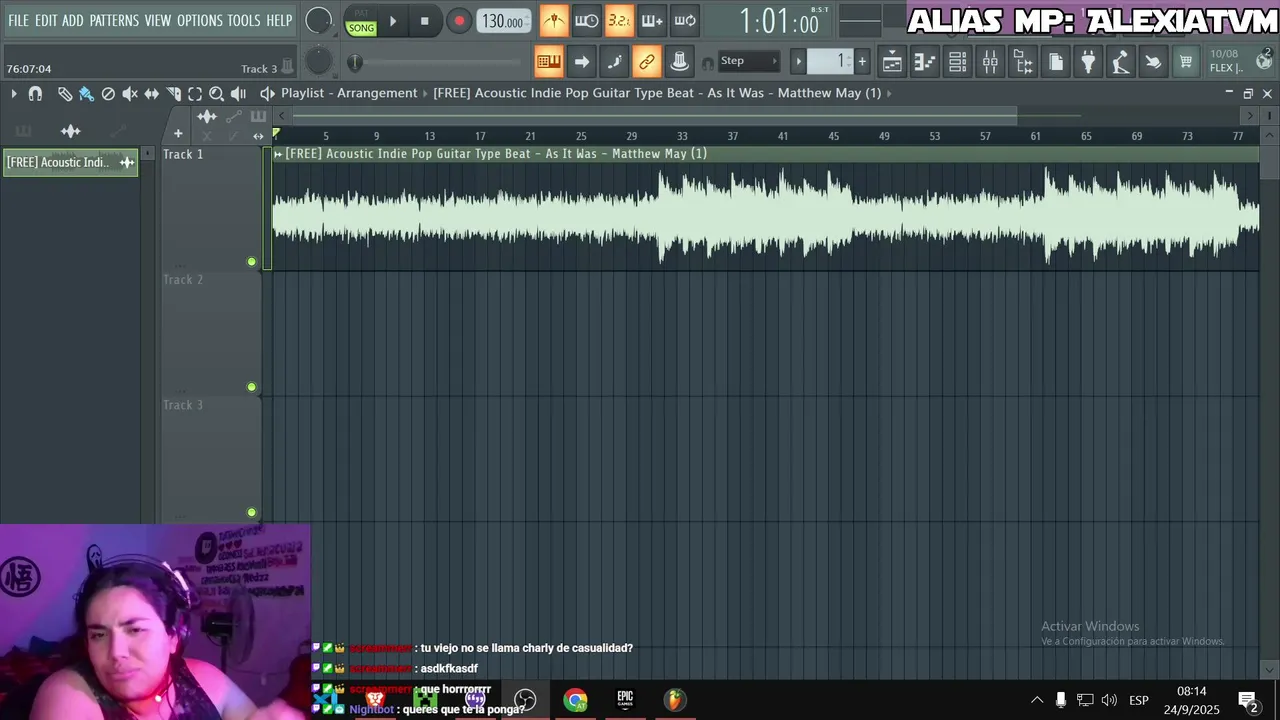This screenshot has height=720, width=1280.
Task: Open the ADD menu
Action: click(x=73, y=20)
